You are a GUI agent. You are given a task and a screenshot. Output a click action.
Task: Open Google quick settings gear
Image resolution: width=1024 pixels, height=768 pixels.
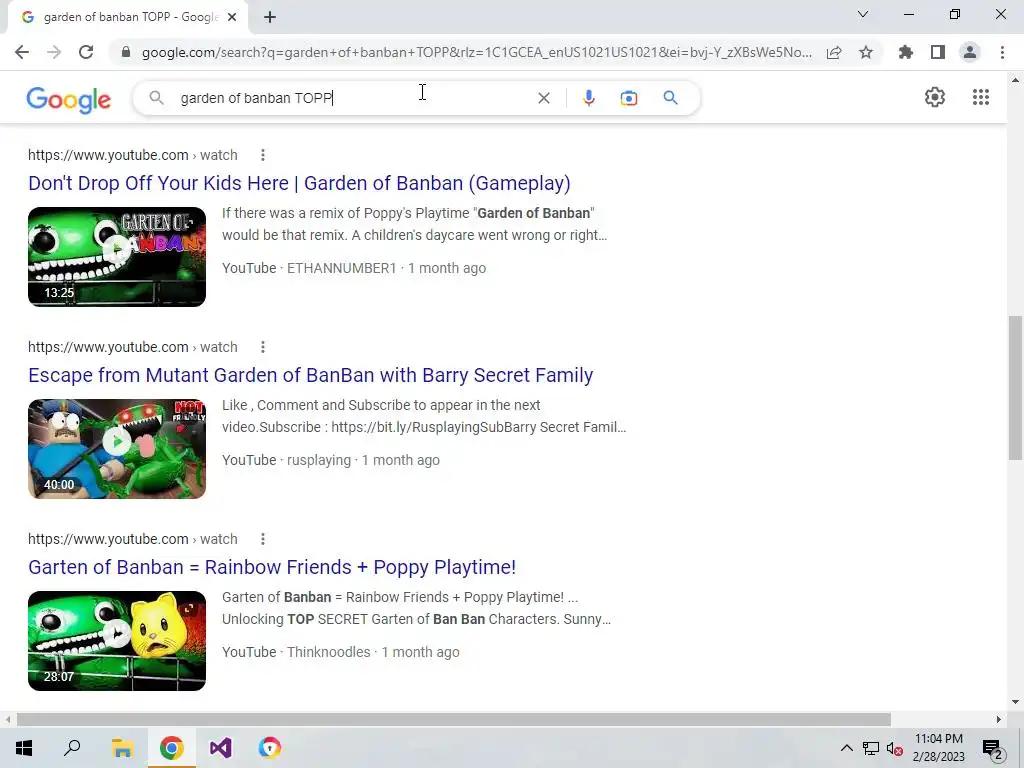[935, 97]
